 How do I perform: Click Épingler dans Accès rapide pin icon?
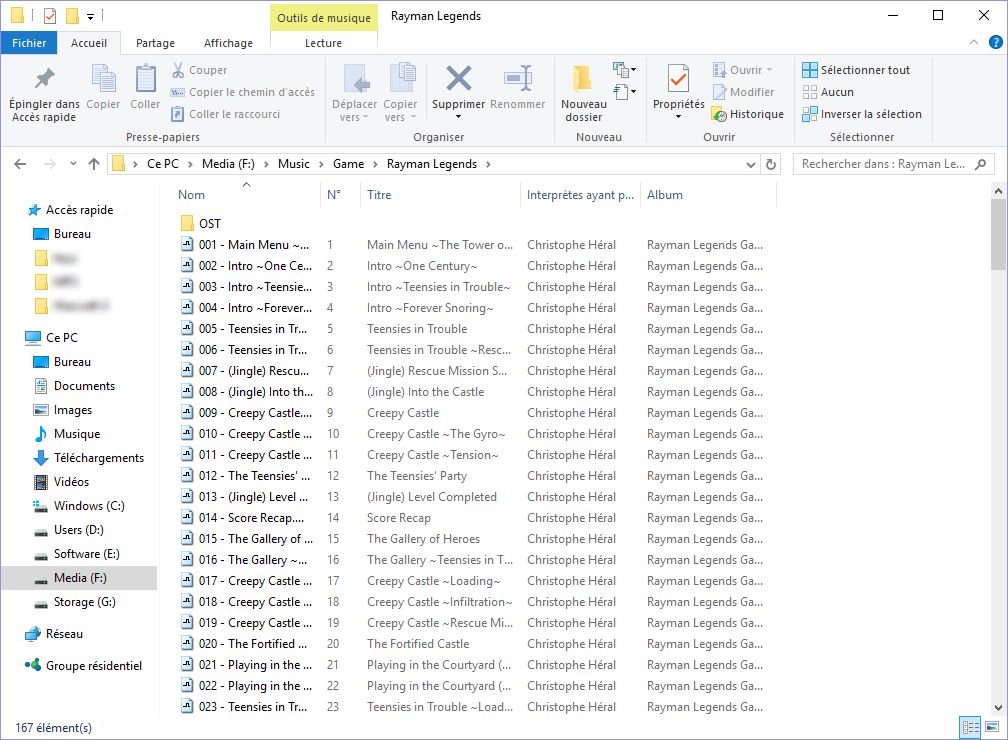44,80
